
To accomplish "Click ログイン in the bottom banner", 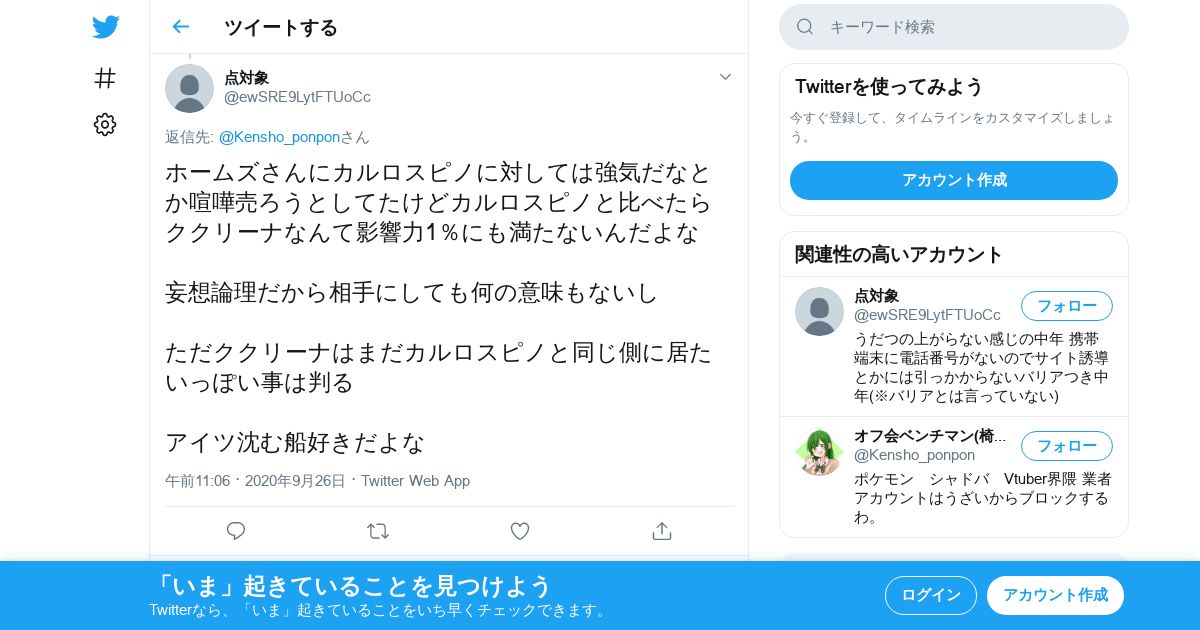I will pos(931,595).
